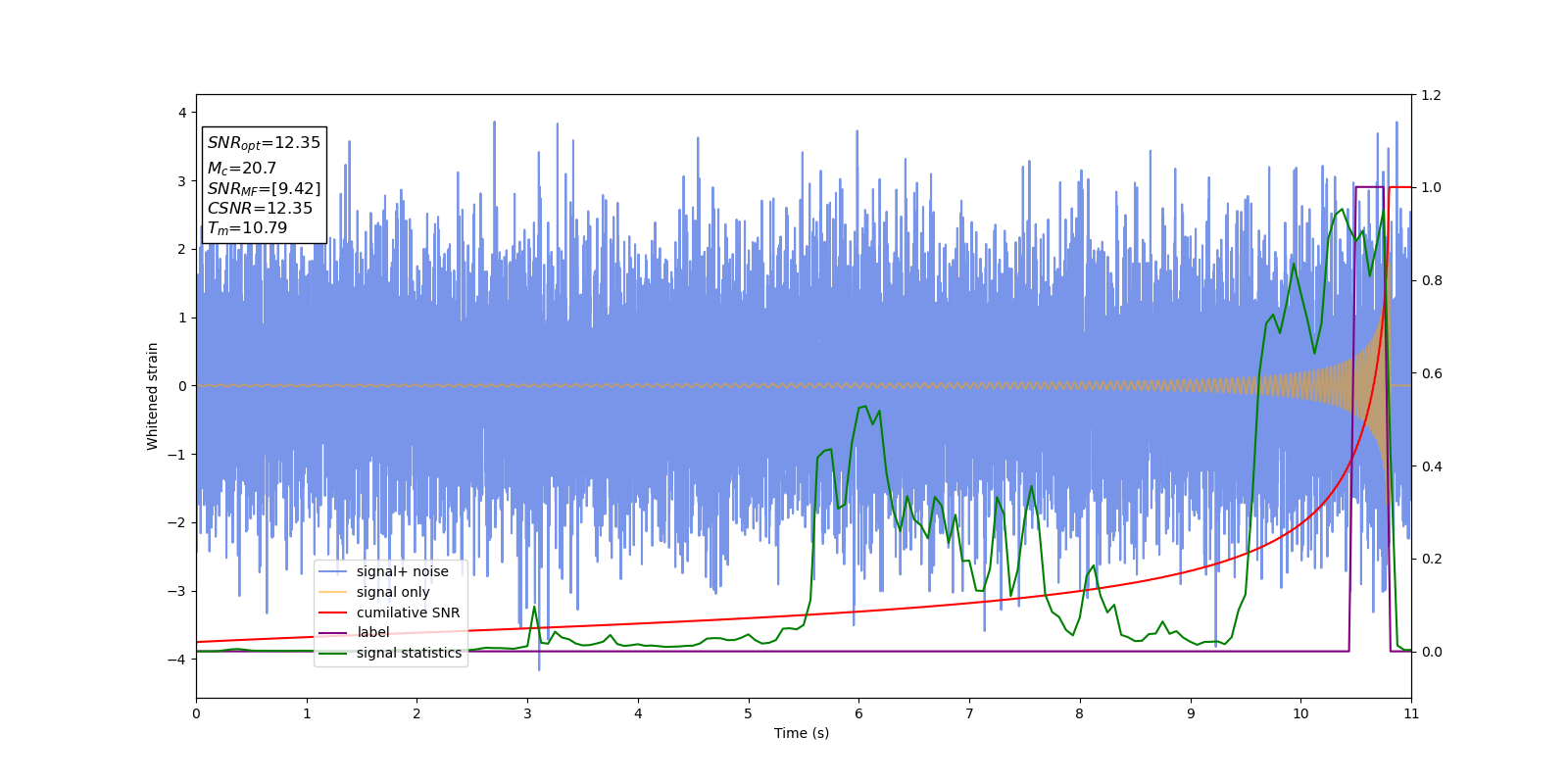Image resolution: width=1568 pixels, height=784 pixels.
Task: Click the left axis tick label 4
Action: [182, 113]
